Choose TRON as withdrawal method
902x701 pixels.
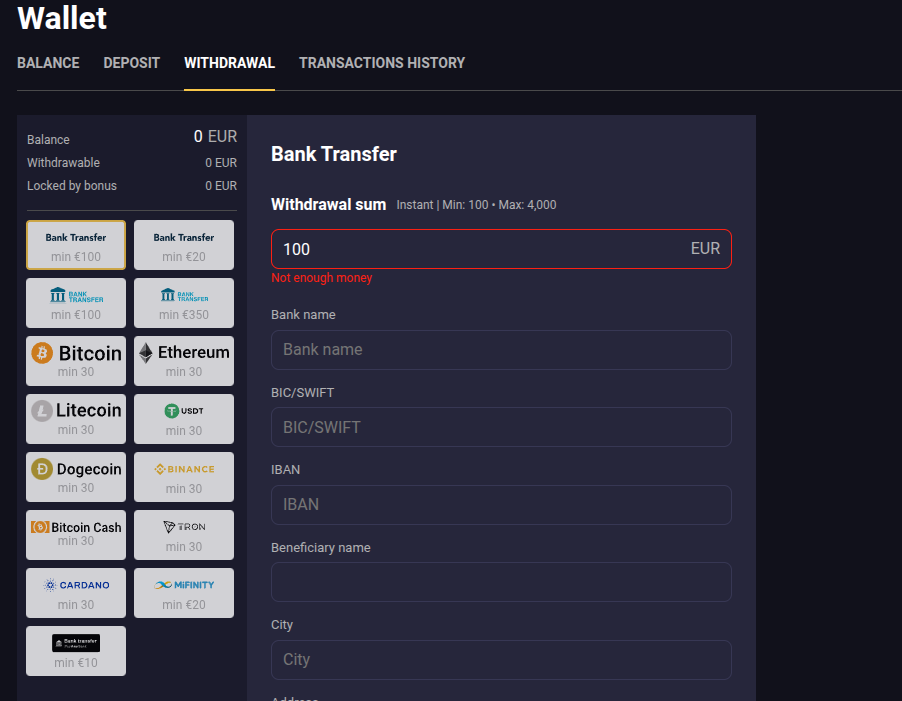point(184,535)
